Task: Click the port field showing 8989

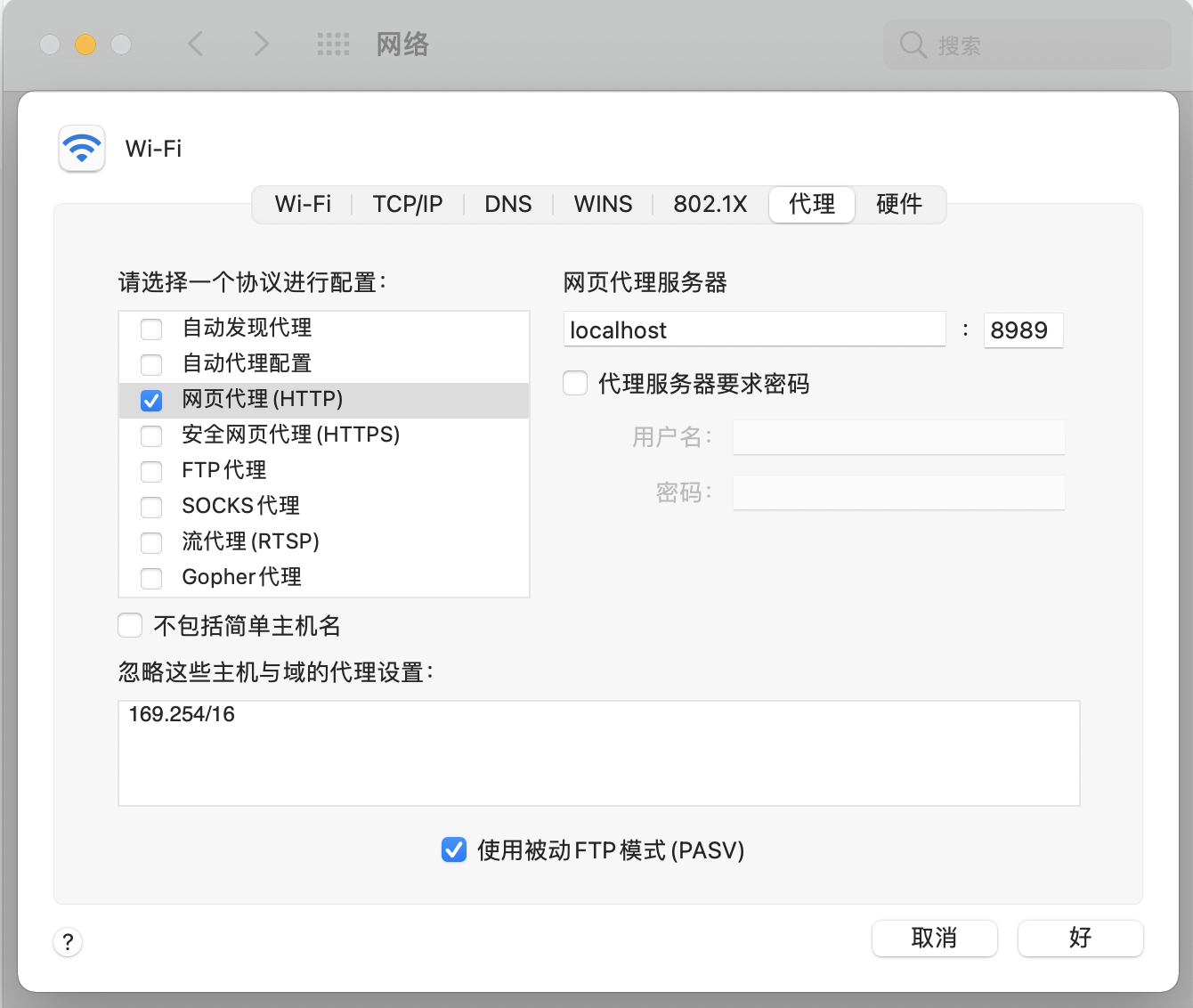Action: 1023,330
